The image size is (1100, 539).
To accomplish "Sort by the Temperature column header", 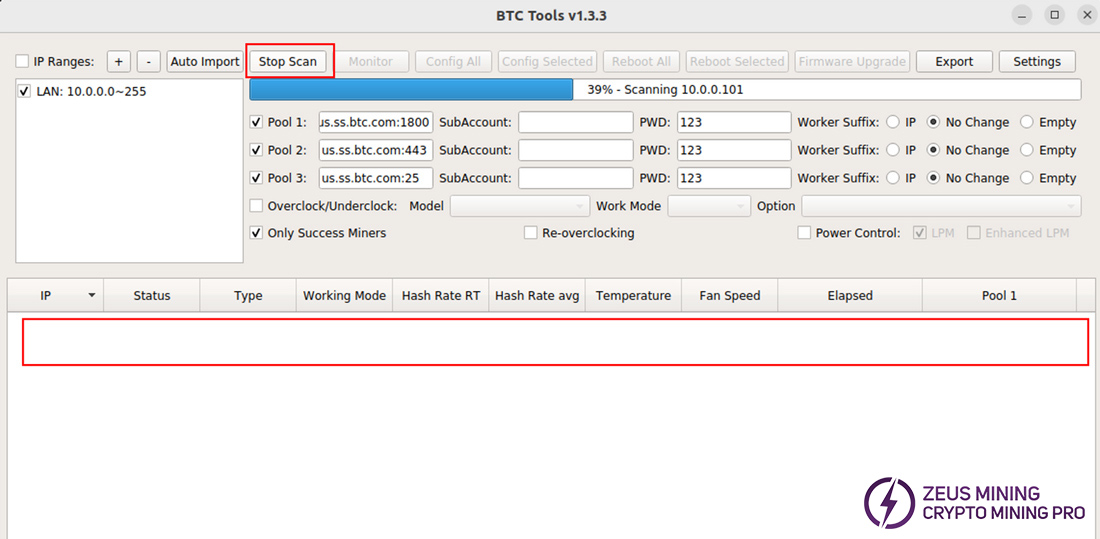I will [633, 296].
